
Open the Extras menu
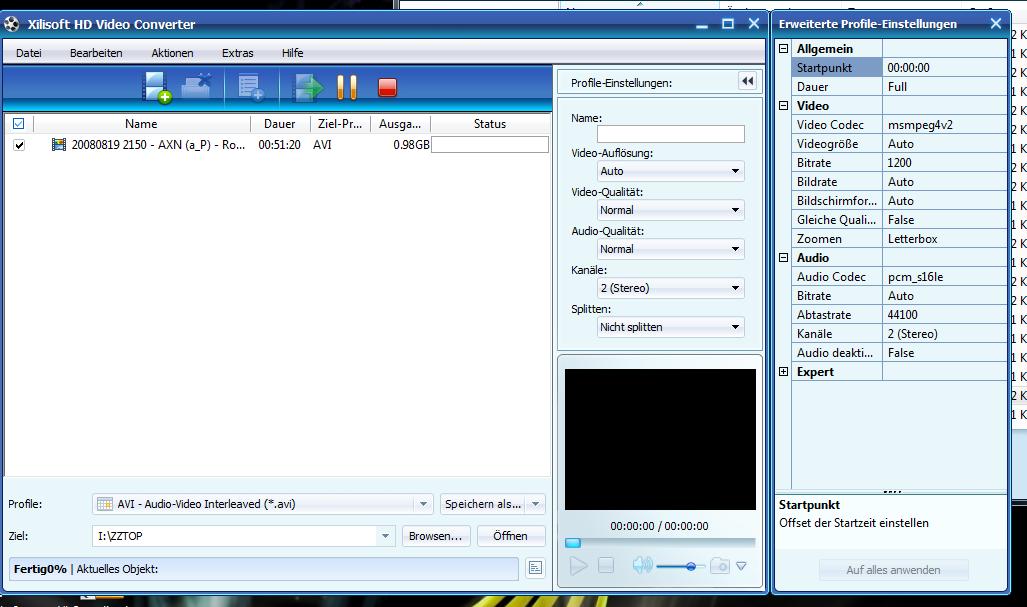tap(237, 53)
